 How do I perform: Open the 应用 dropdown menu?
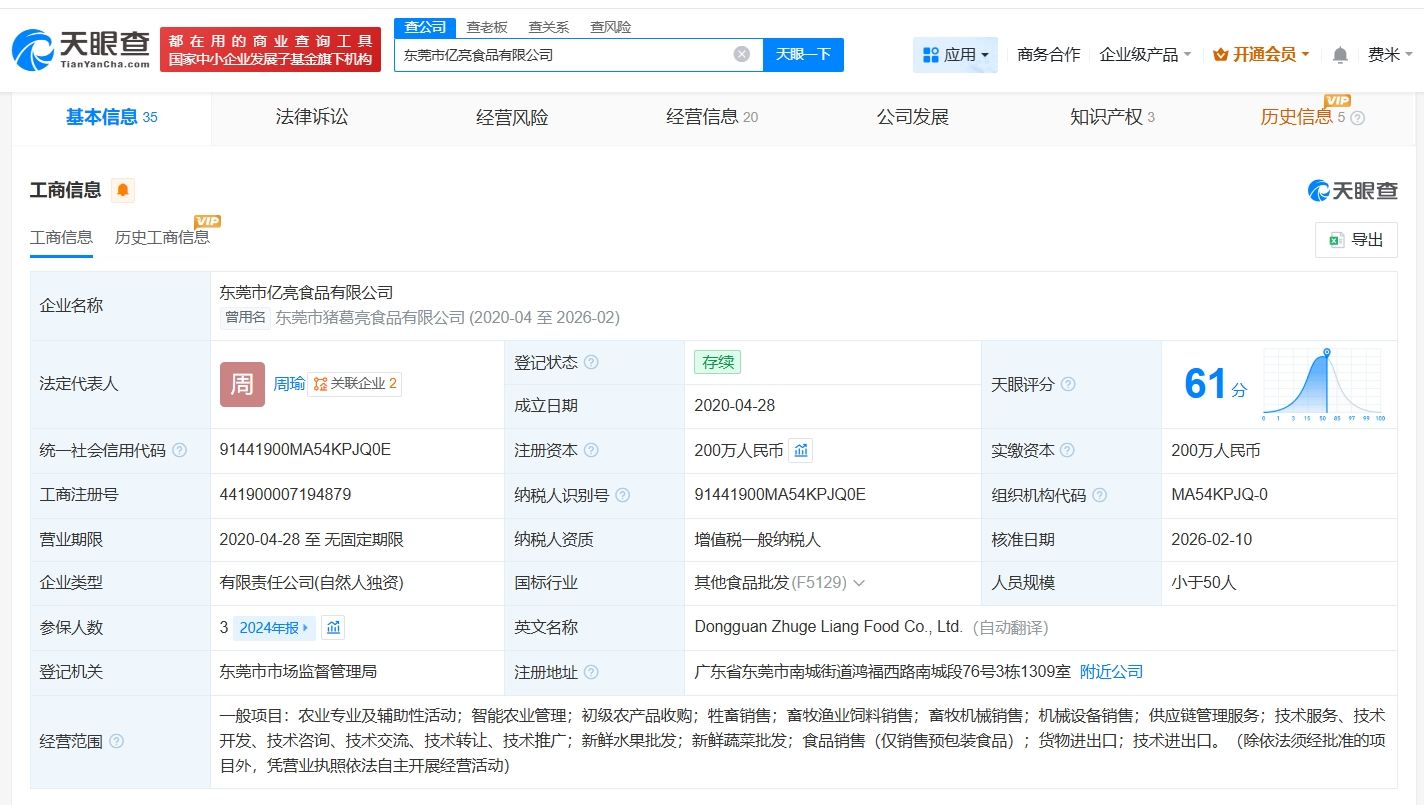955,55
